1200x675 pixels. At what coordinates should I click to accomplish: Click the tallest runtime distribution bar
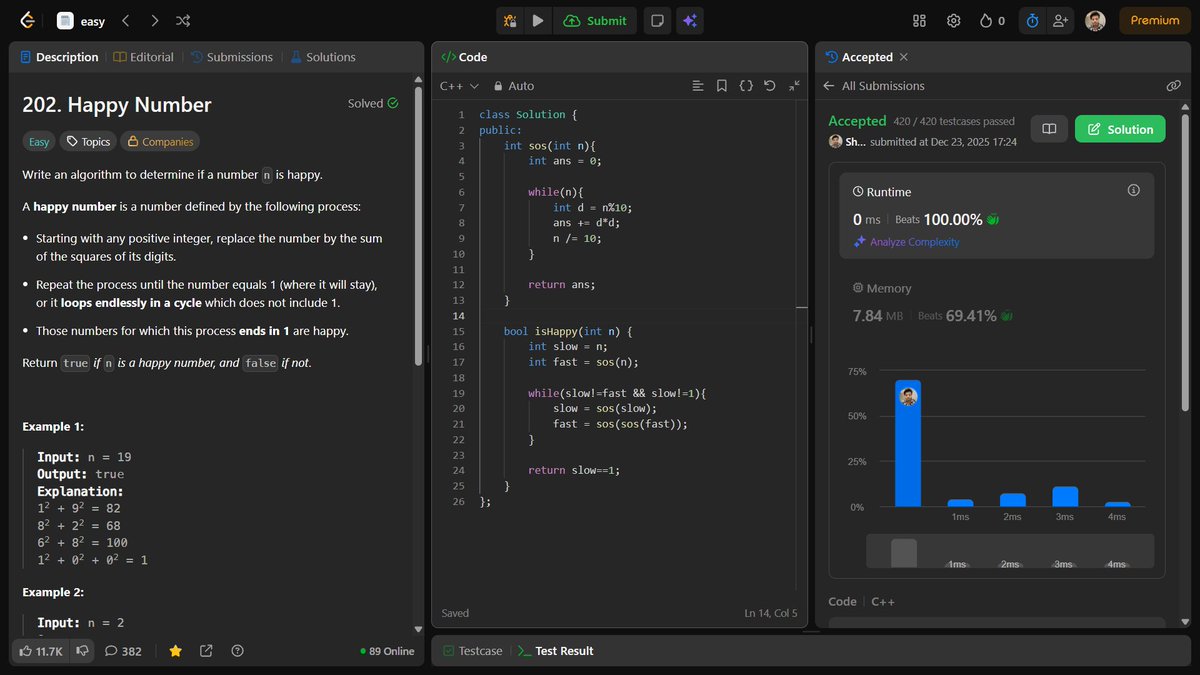pos(908,443)
